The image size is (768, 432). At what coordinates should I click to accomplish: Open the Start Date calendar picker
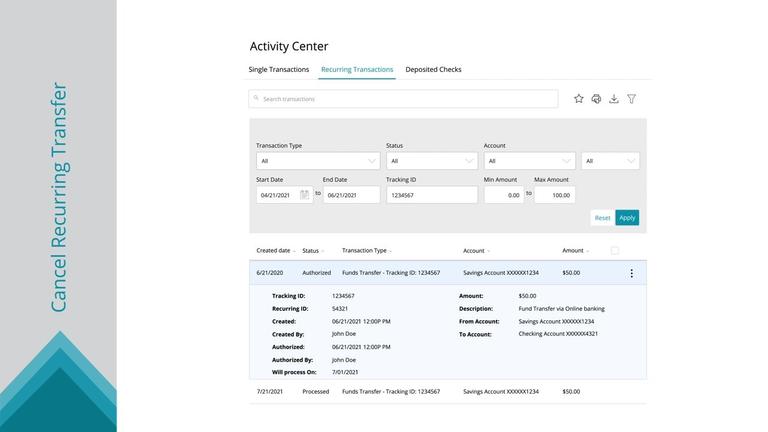[x=304, y=195]
